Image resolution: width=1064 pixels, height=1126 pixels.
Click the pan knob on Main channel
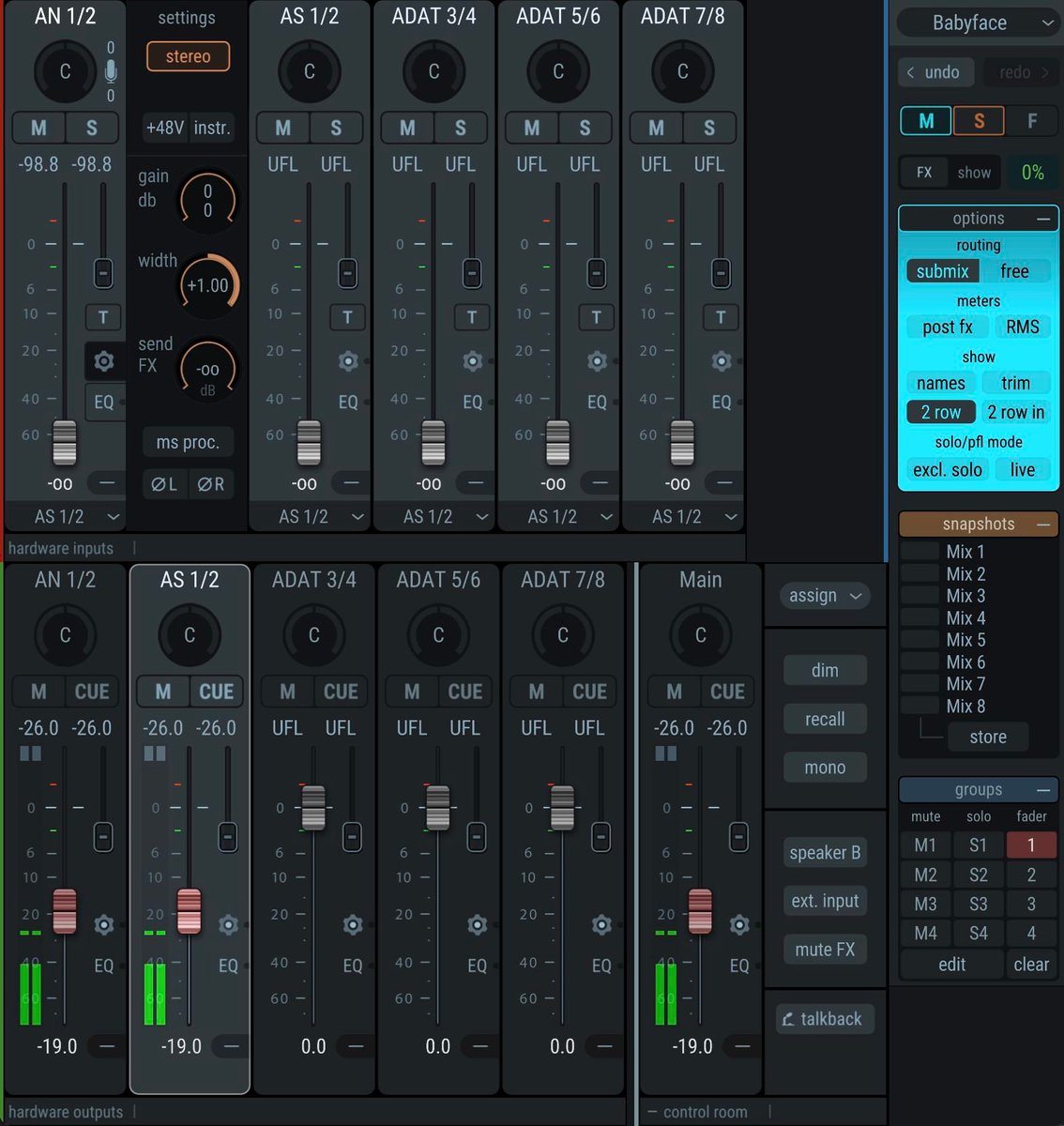click(x=701, y=635)
